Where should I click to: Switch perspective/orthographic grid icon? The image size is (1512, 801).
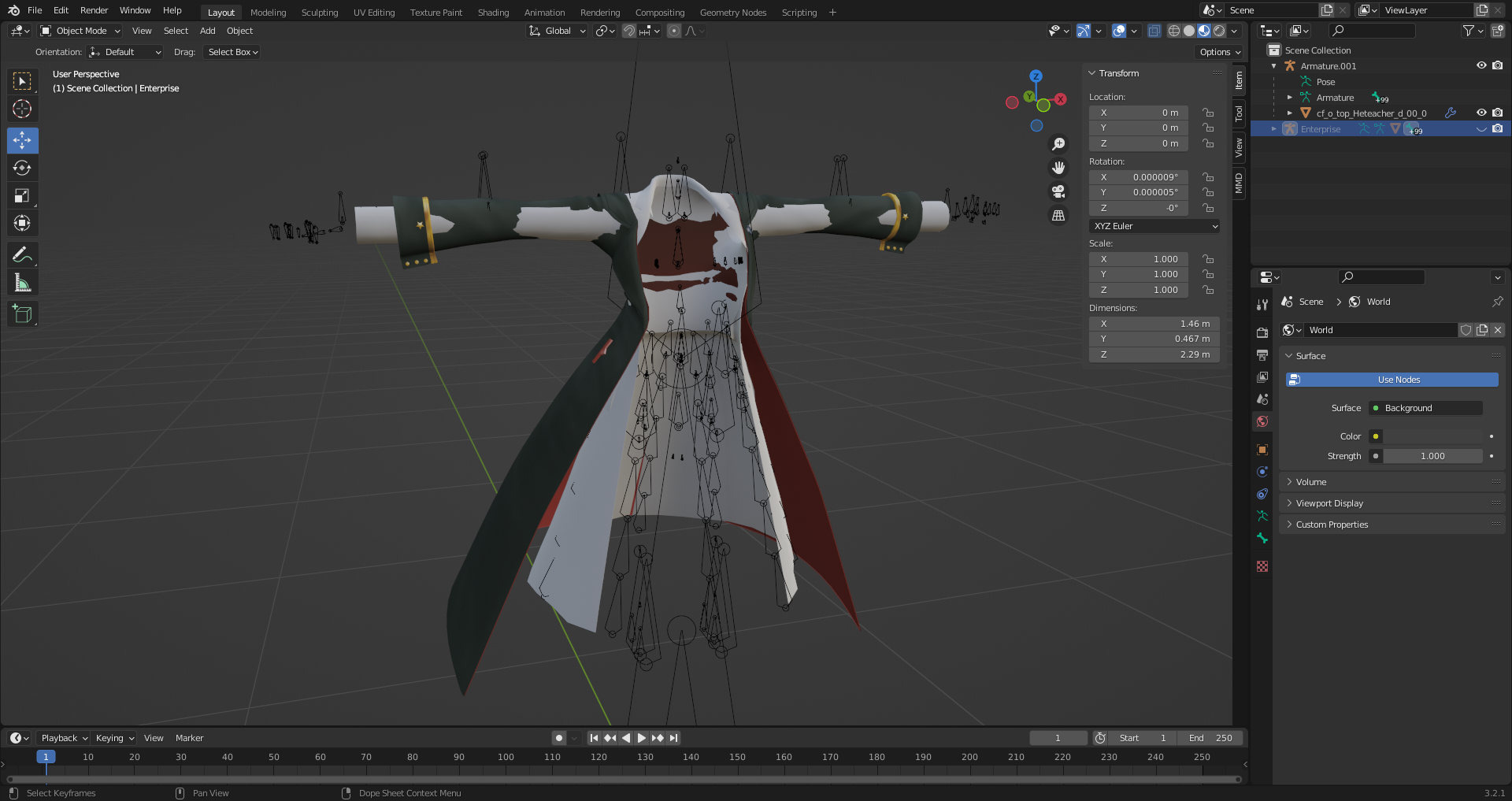click(1058, 215)
